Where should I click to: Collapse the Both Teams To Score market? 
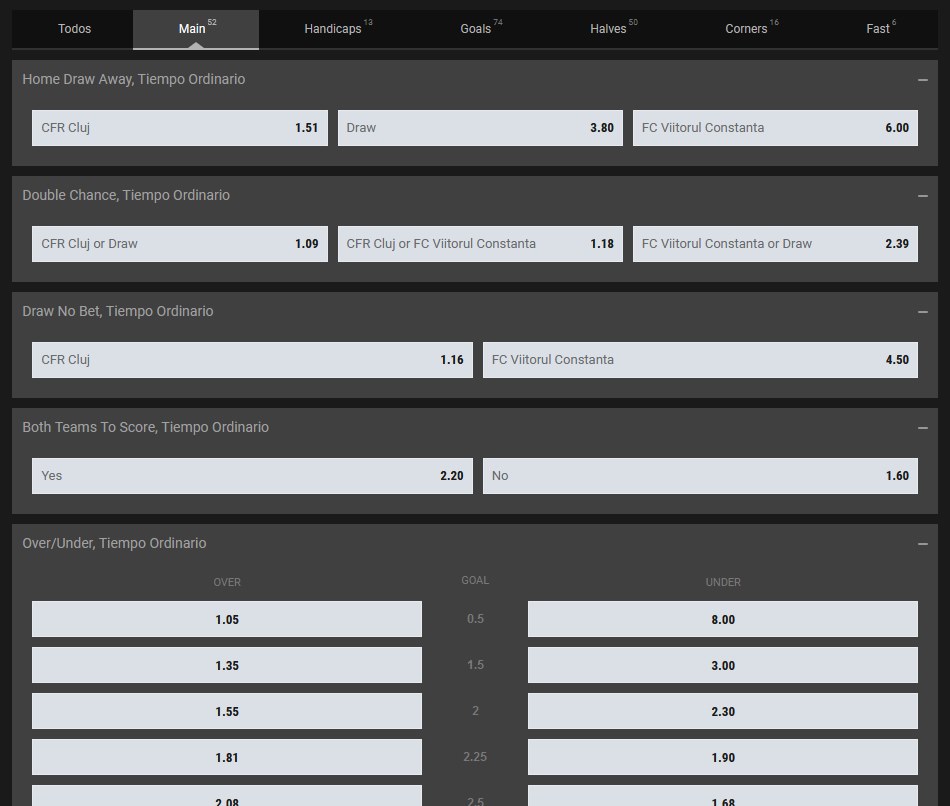coord(922,427)
